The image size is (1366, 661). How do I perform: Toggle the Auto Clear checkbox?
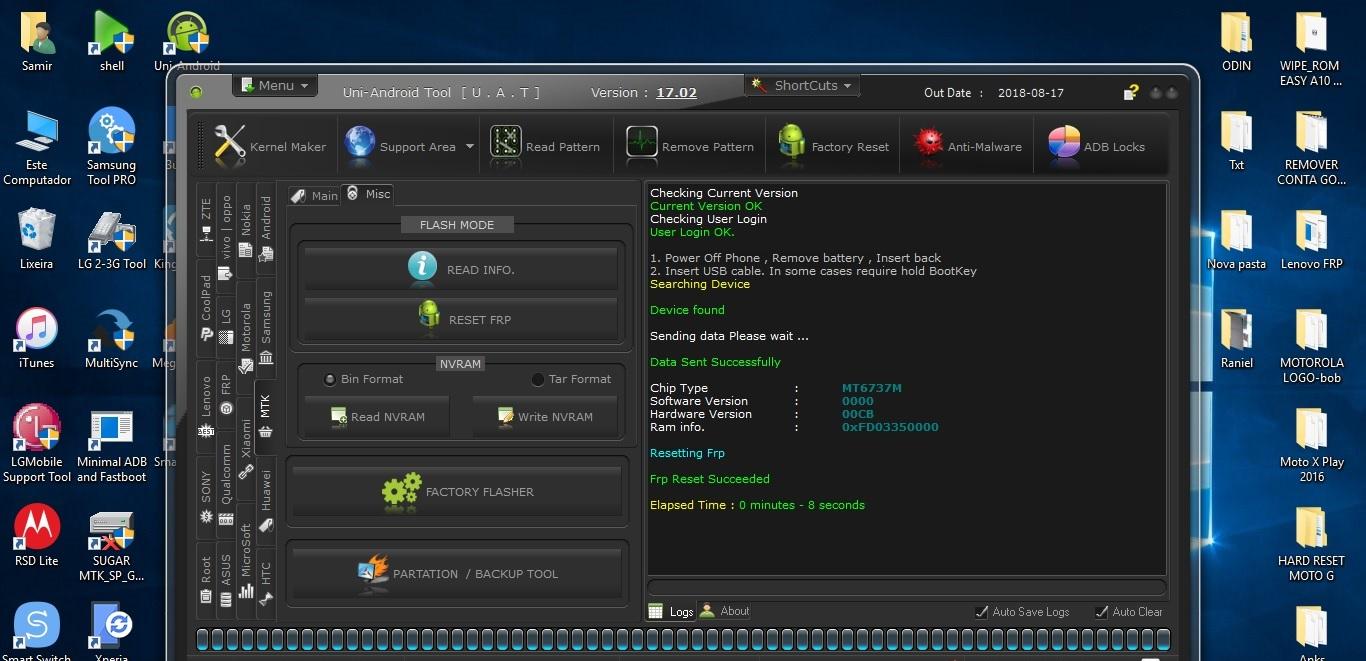point(1102,612)
